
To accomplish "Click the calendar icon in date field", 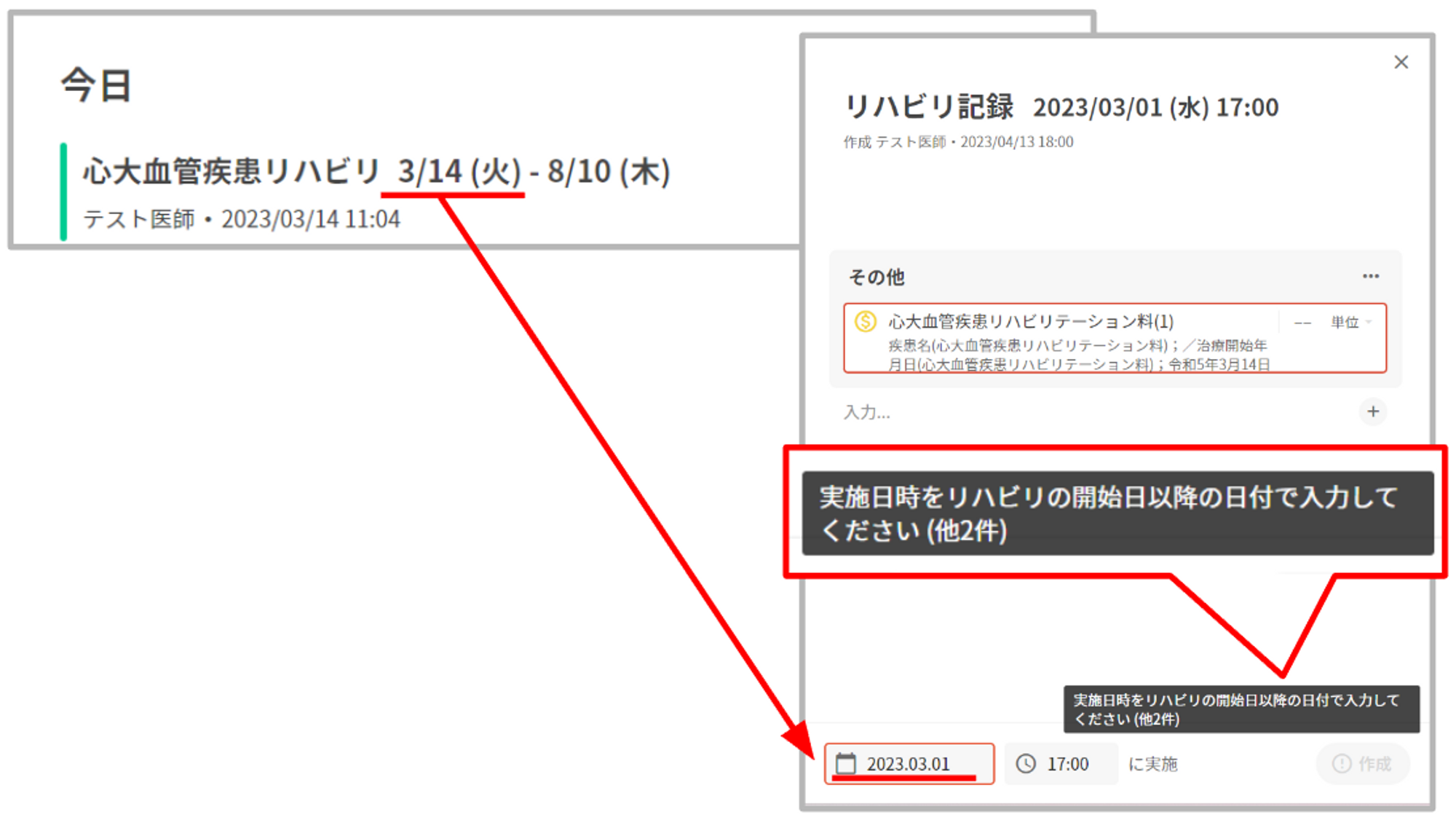I will 846,763.
